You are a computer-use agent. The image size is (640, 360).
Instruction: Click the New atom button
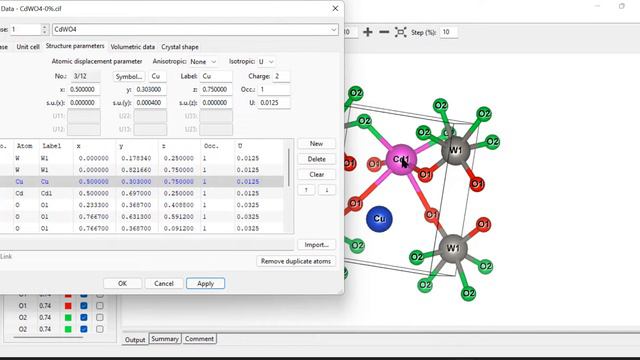point(316,144)
